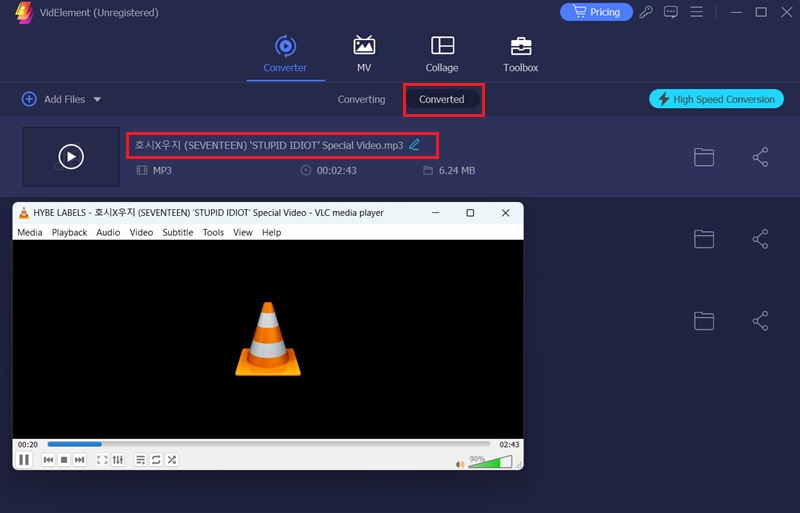Click the VLC cone in video area
This screenshot has width=800, height=513.
pyautogui.click(x=268, y=339)
